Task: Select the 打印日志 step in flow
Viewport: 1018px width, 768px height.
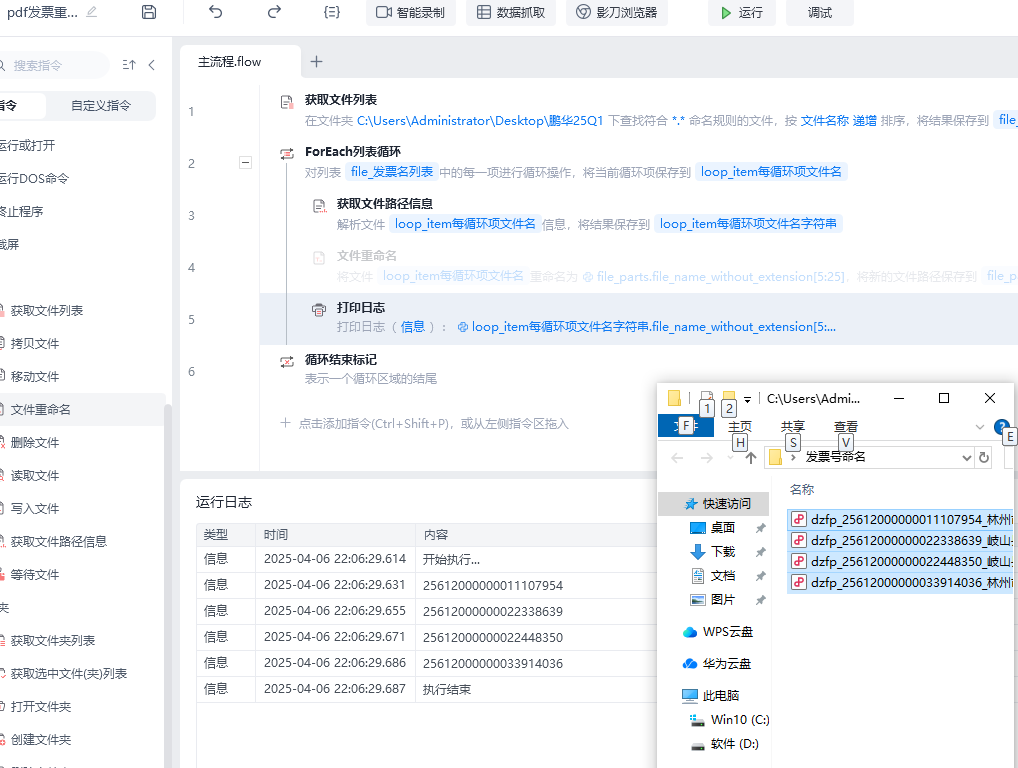Action: [361, 307]
